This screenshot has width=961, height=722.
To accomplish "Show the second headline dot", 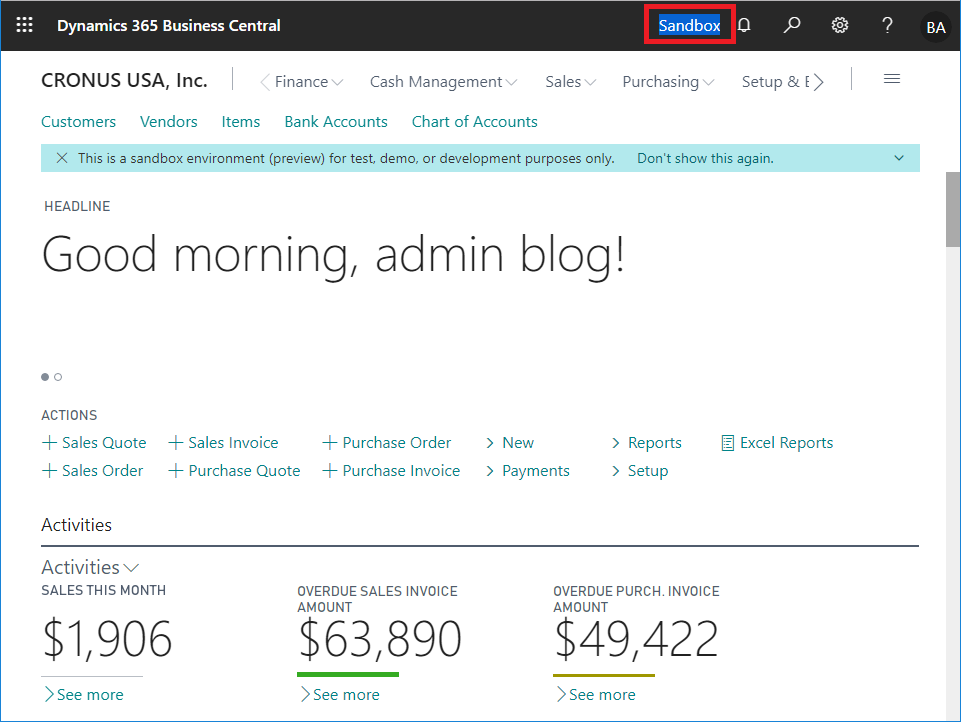I will tap(58, 377).
